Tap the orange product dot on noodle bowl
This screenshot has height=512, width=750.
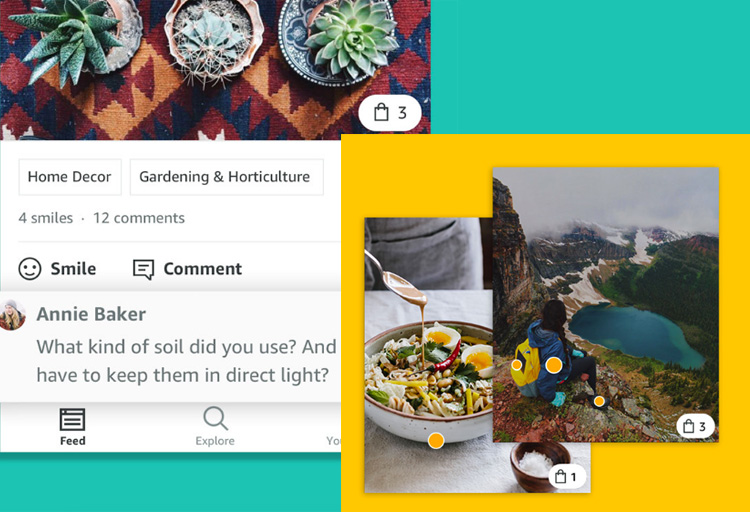click(x=436, y=440)
